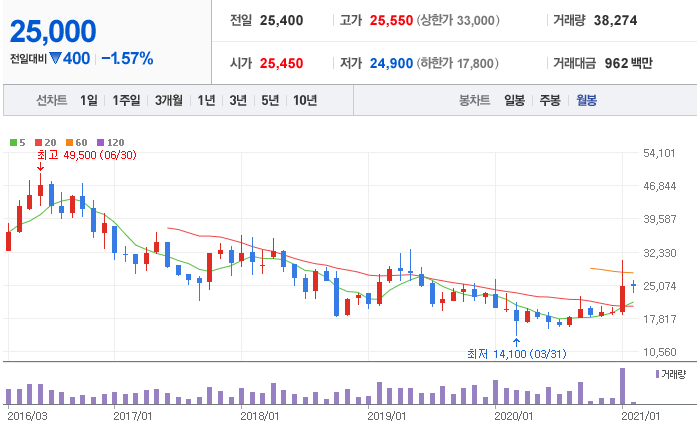Click the 2019/01 x-axis date label
This screenshot has height=433, width=697.
click(x=387, y=416)
